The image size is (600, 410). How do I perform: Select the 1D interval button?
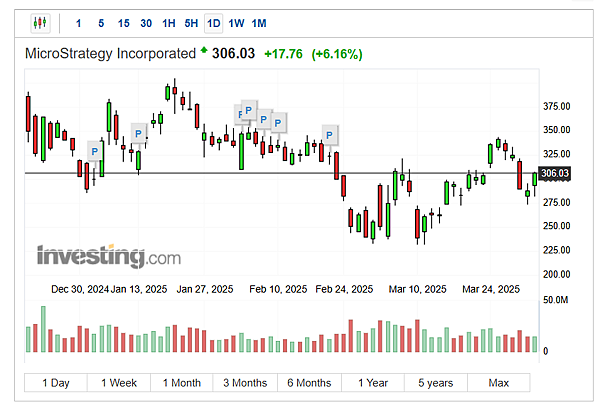tap(214, 24)
